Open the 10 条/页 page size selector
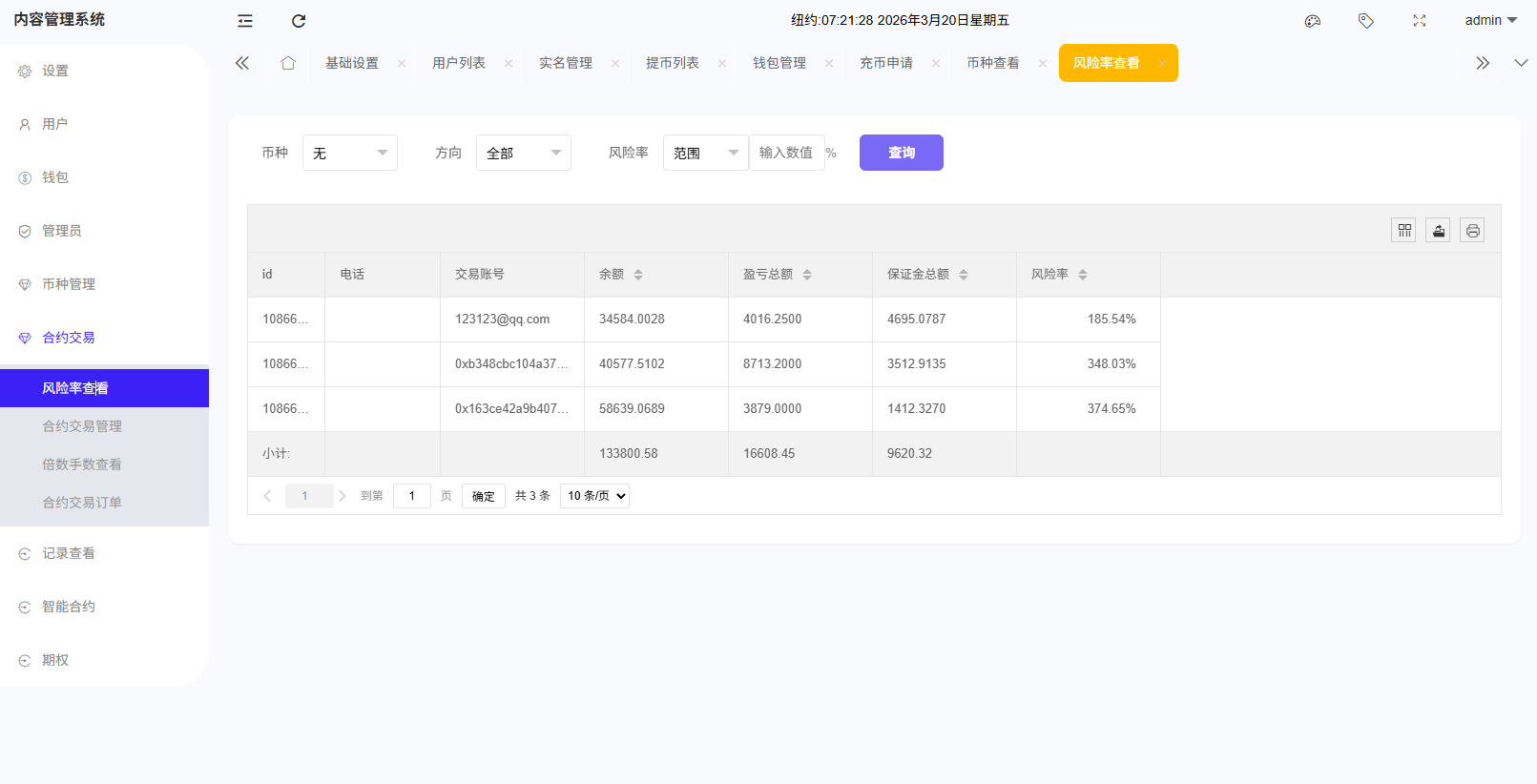Screen dimensions: 1537x784 click(x=594, y=496)
